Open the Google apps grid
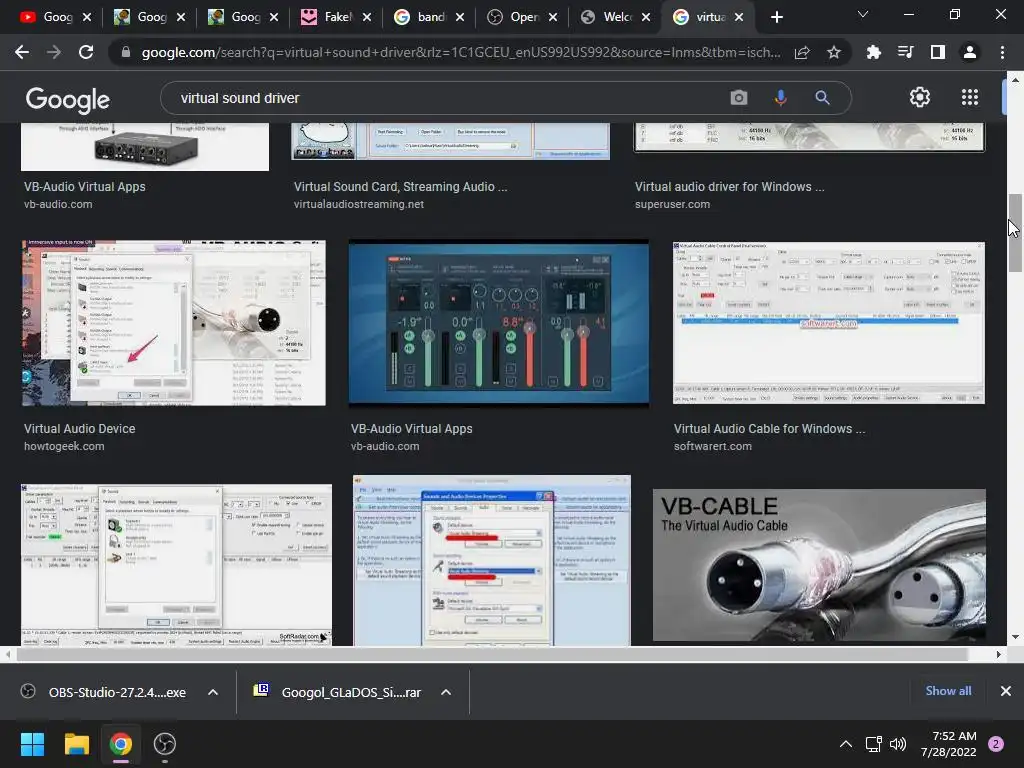1024x768 pixels. [970, 97]
